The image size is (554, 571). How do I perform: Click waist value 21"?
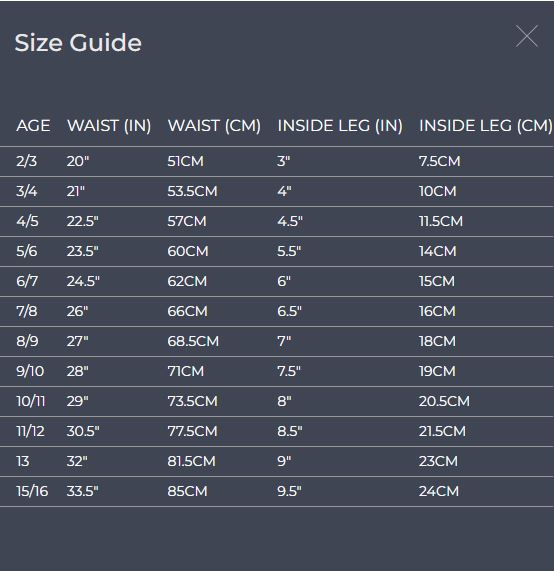tap(76, 191)
